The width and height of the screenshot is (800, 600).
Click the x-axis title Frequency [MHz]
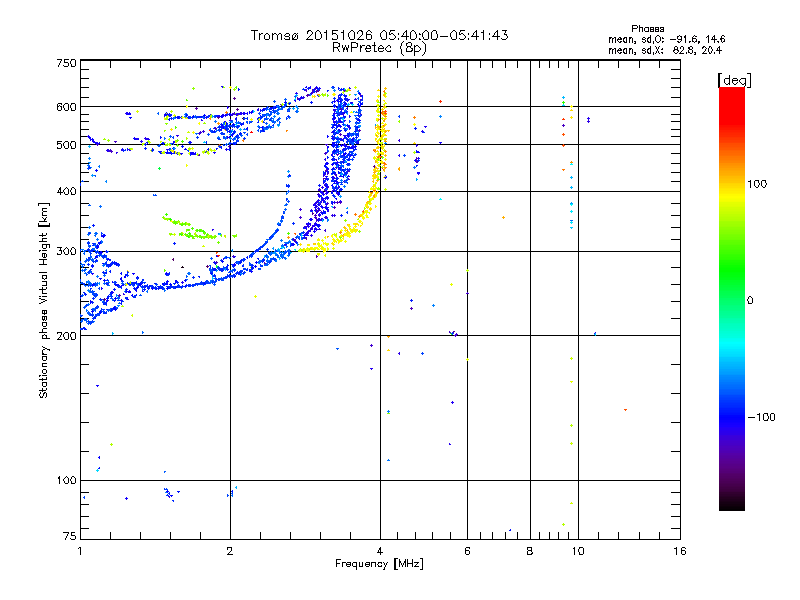(x=379, y=564)
